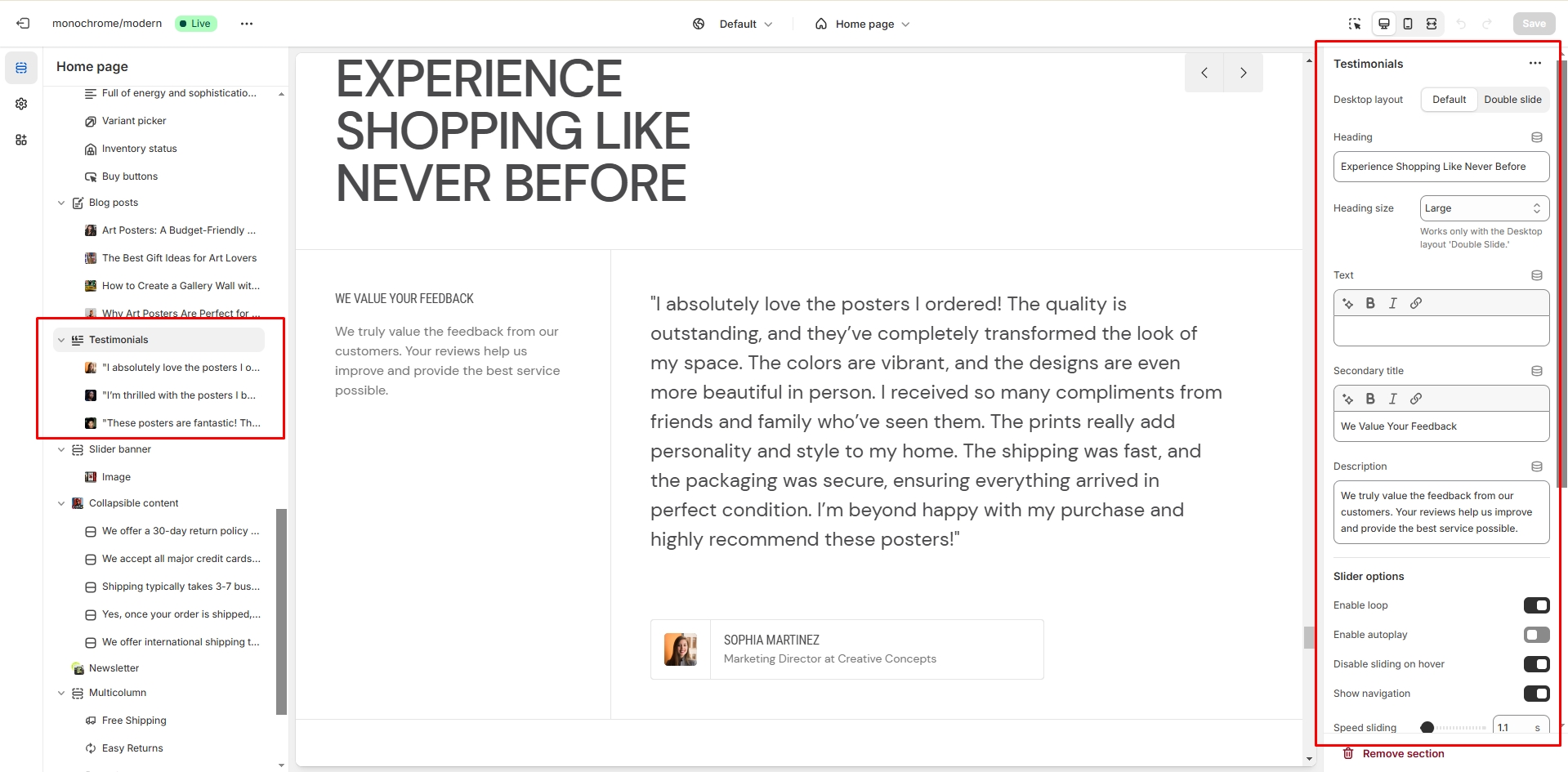Open the Testimonials panel more options menu
This screenshot has height=772, width=1568.
(1535, 63)
